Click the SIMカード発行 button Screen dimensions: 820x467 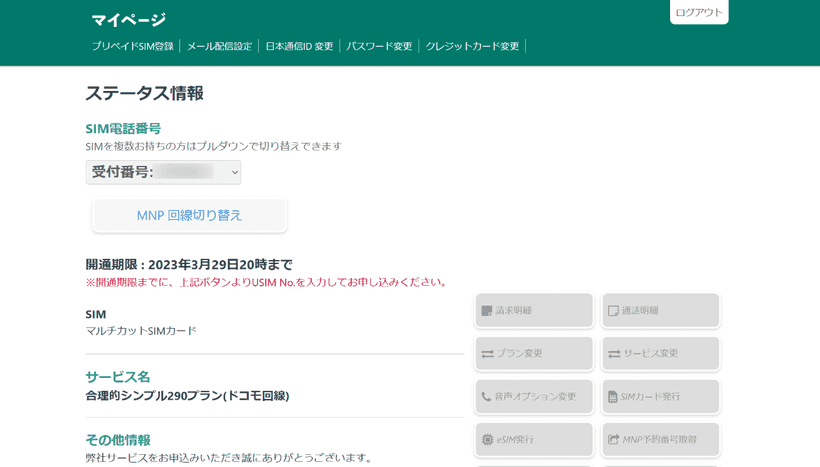pyautogui.click(x=660, y=396)
